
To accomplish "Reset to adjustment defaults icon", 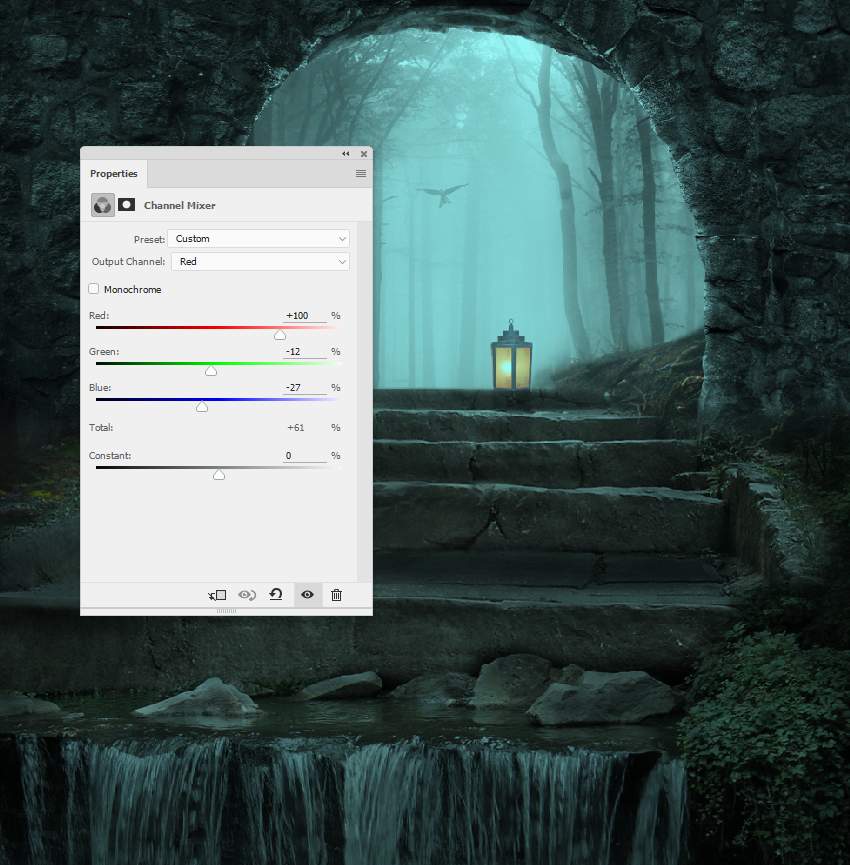I will [x=276, y=595].
